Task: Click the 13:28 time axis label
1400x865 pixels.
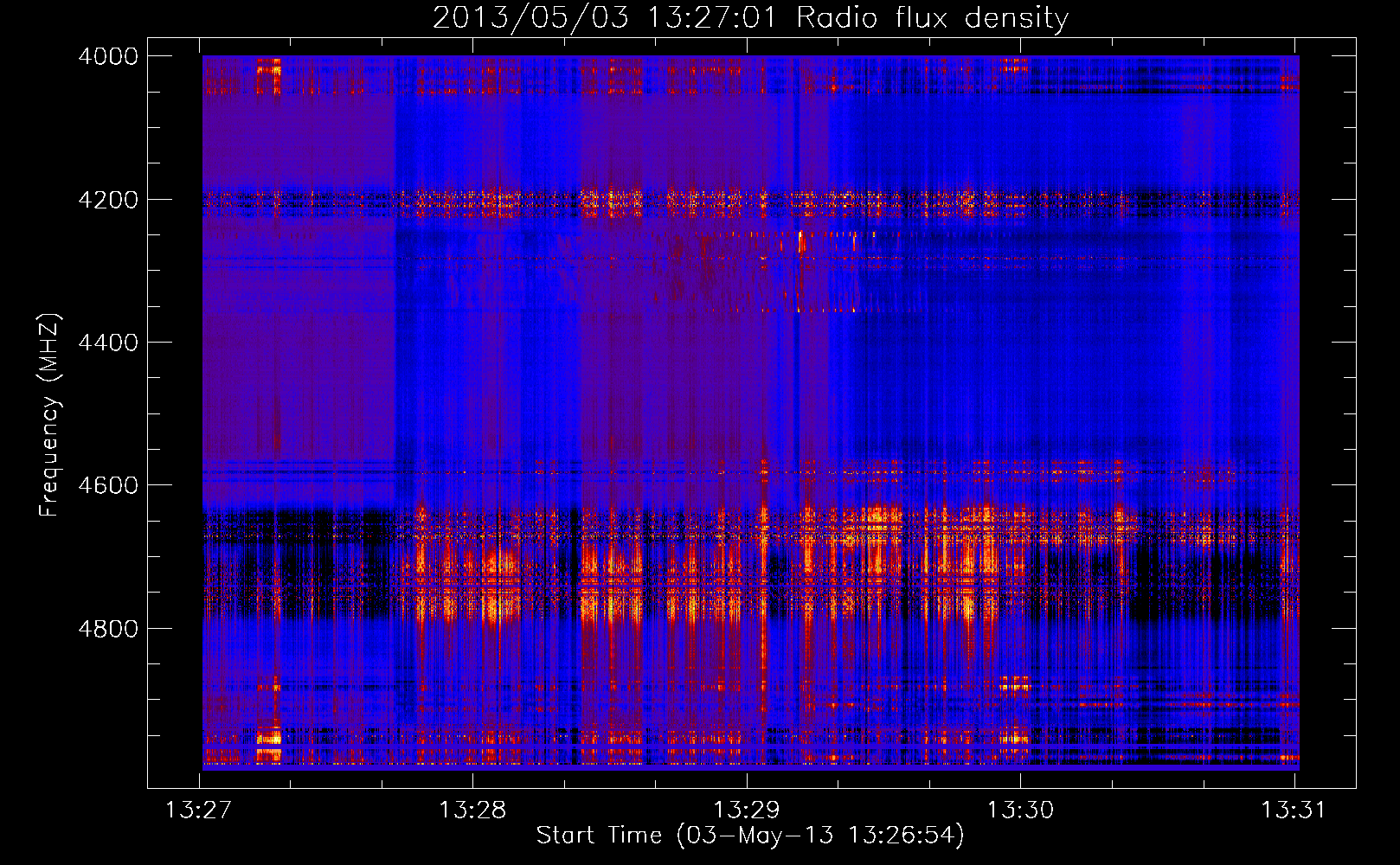Action: 472,811
